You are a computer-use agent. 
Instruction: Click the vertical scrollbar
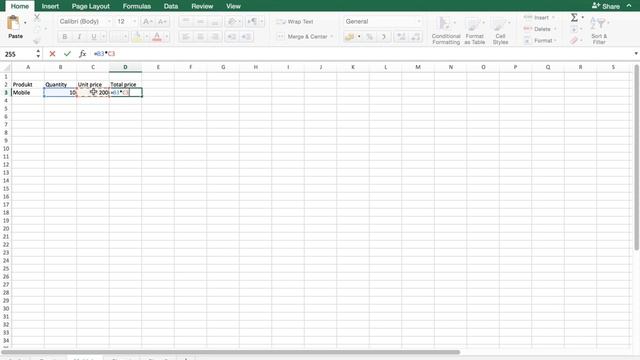[637, 157]
